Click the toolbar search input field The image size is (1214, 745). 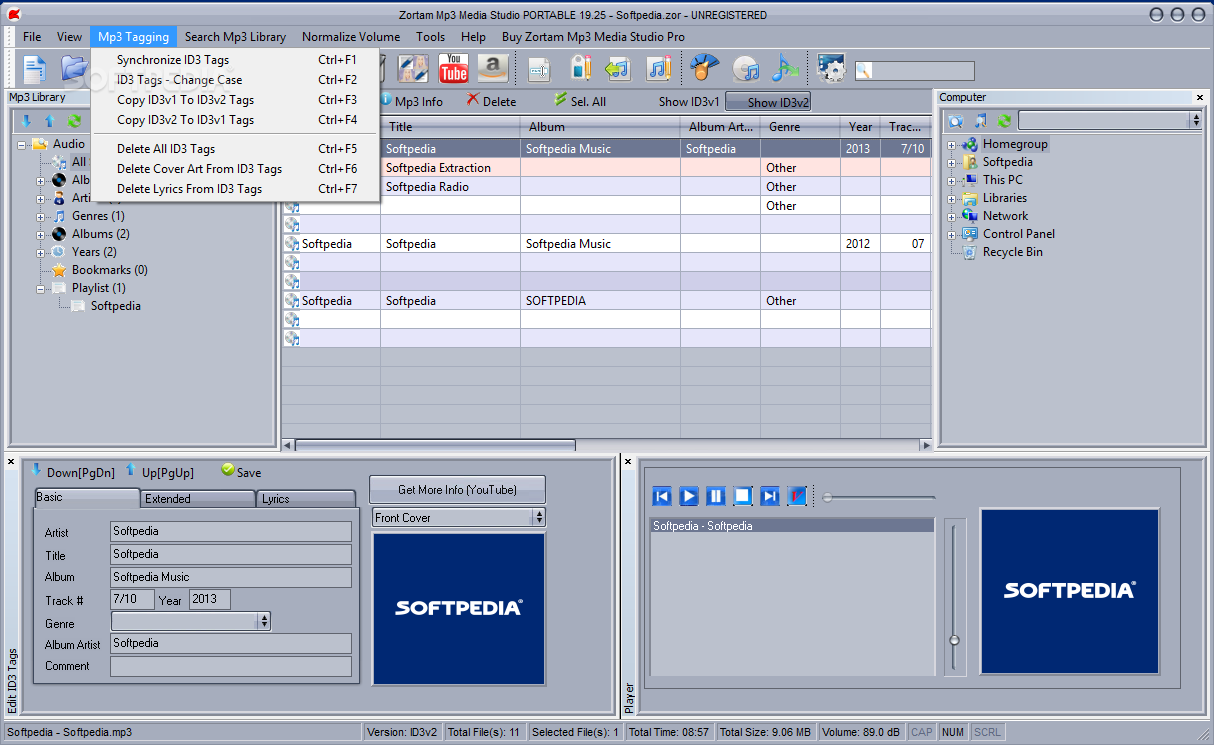(914, 71)
